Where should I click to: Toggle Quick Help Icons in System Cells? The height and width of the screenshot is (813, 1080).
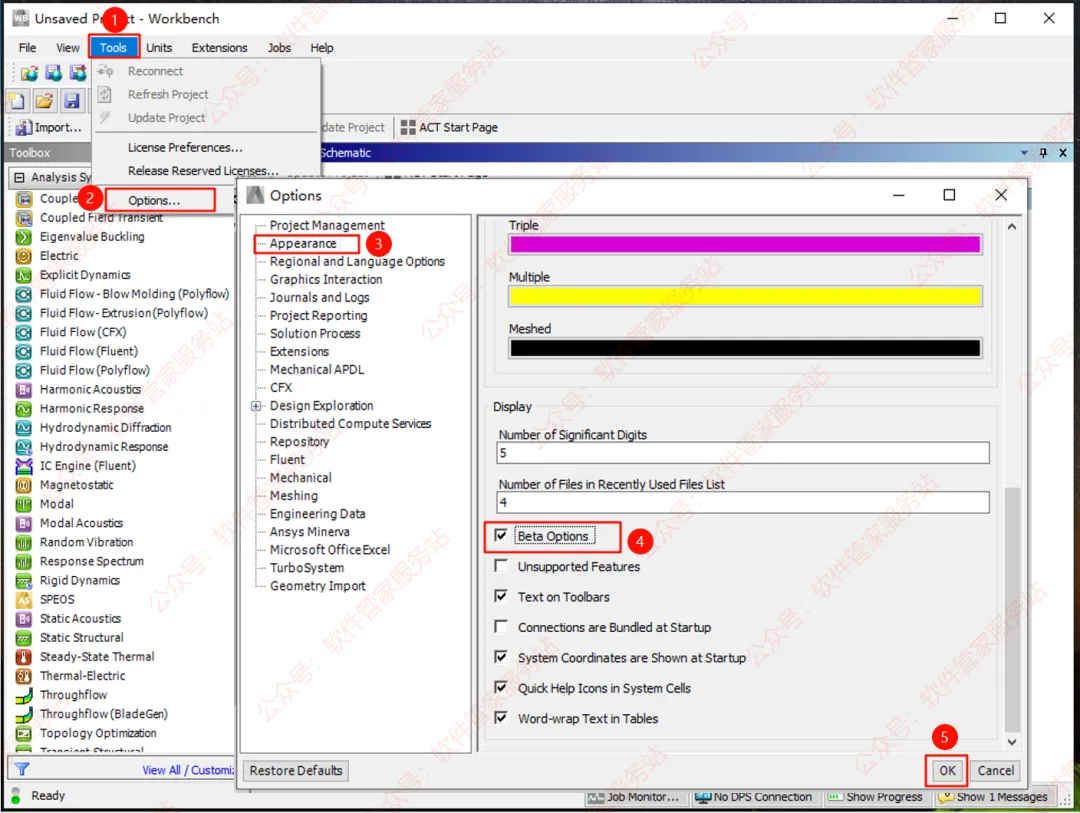pos(501,687)
